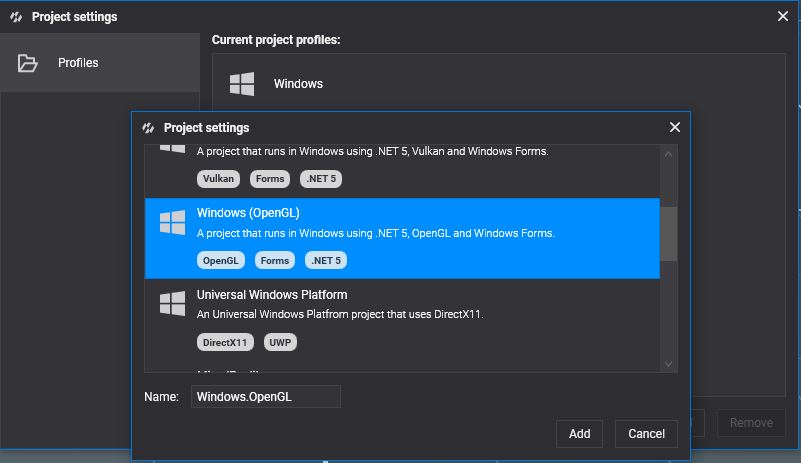Image resolution: width=801 pixels, height=463 pixels.
Task: Open the Profiles section in sidebar
Action: click(x=78, y=63)
